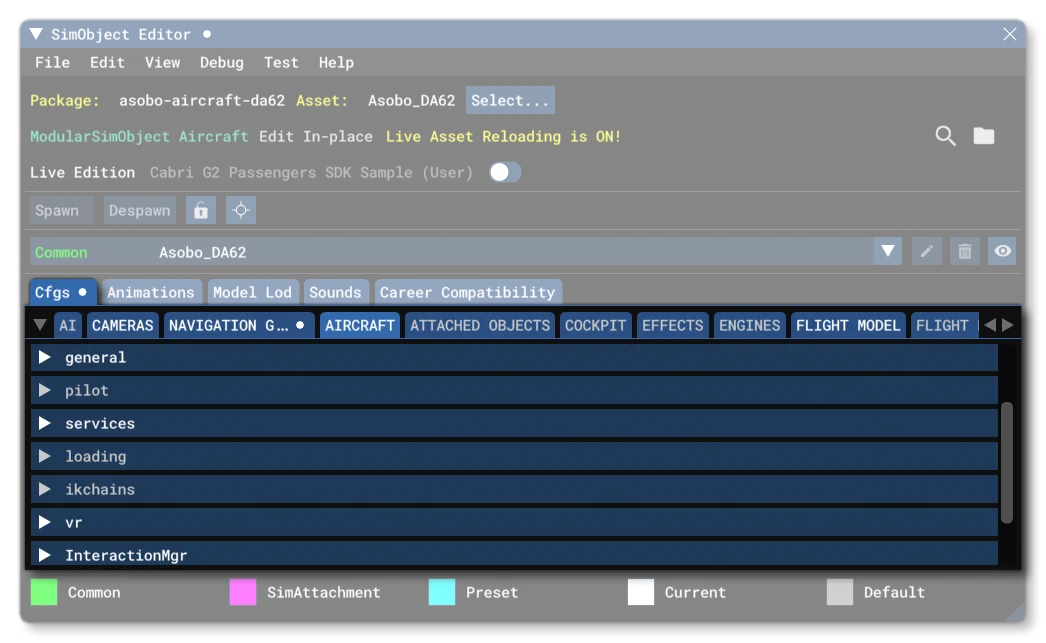Open the Help menu
The width and height of the screenshot is (1046, 643).
tap(336, 63)
